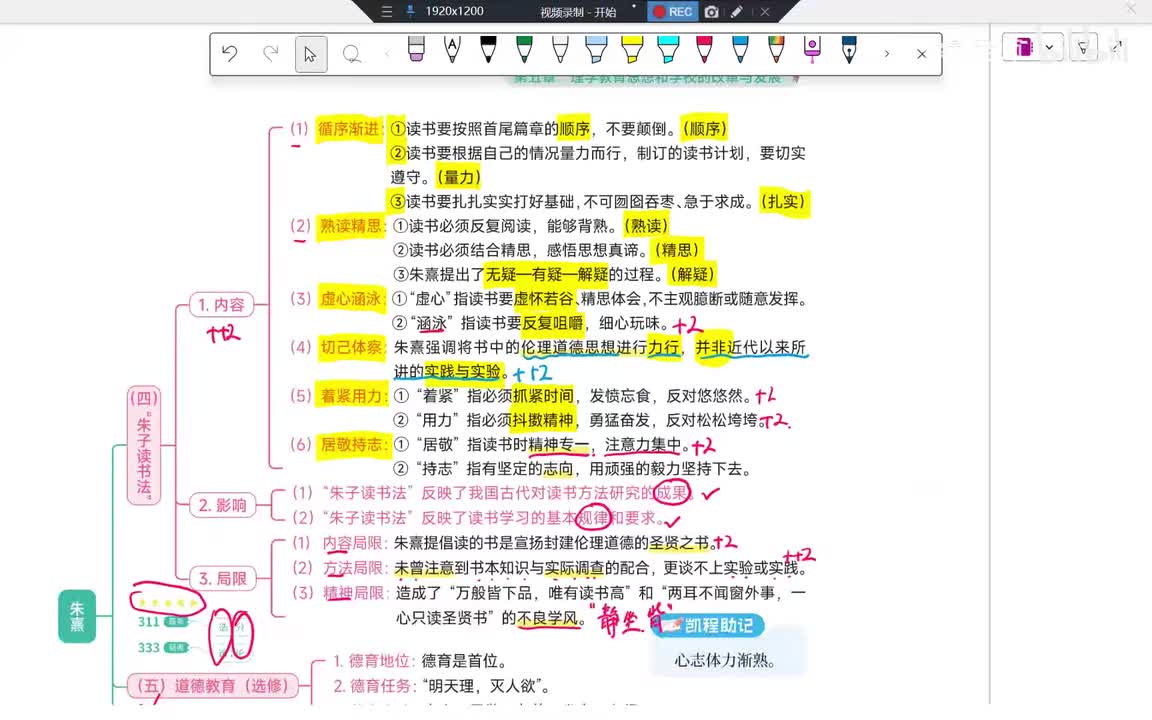This screenshot has width=1152, height=720.
Task: Open dropdown arrow beside notebook icon
Action: click(1049, 47)
